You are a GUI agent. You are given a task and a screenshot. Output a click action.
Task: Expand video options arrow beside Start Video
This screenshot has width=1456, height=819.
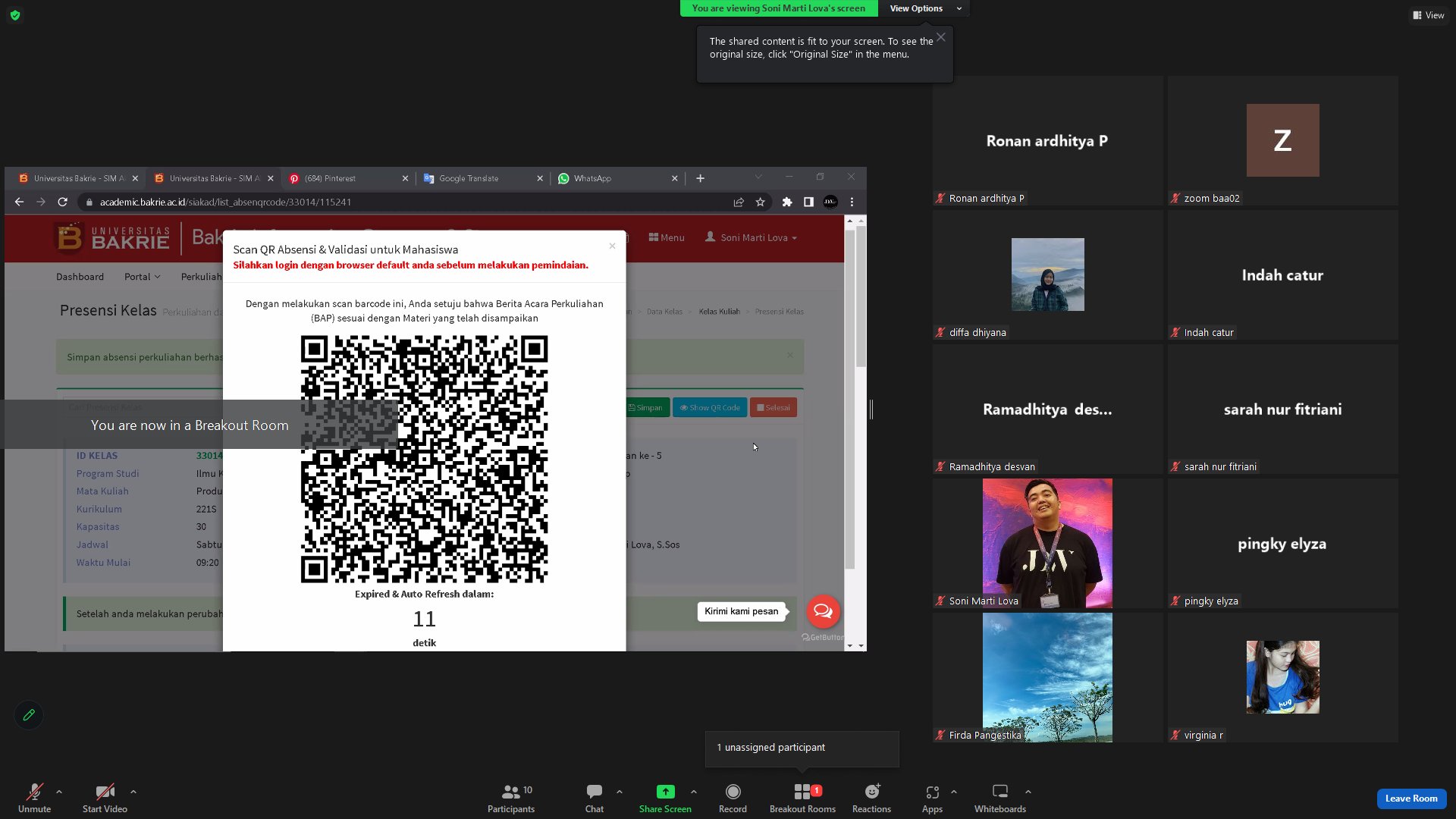tap(133, 792)
